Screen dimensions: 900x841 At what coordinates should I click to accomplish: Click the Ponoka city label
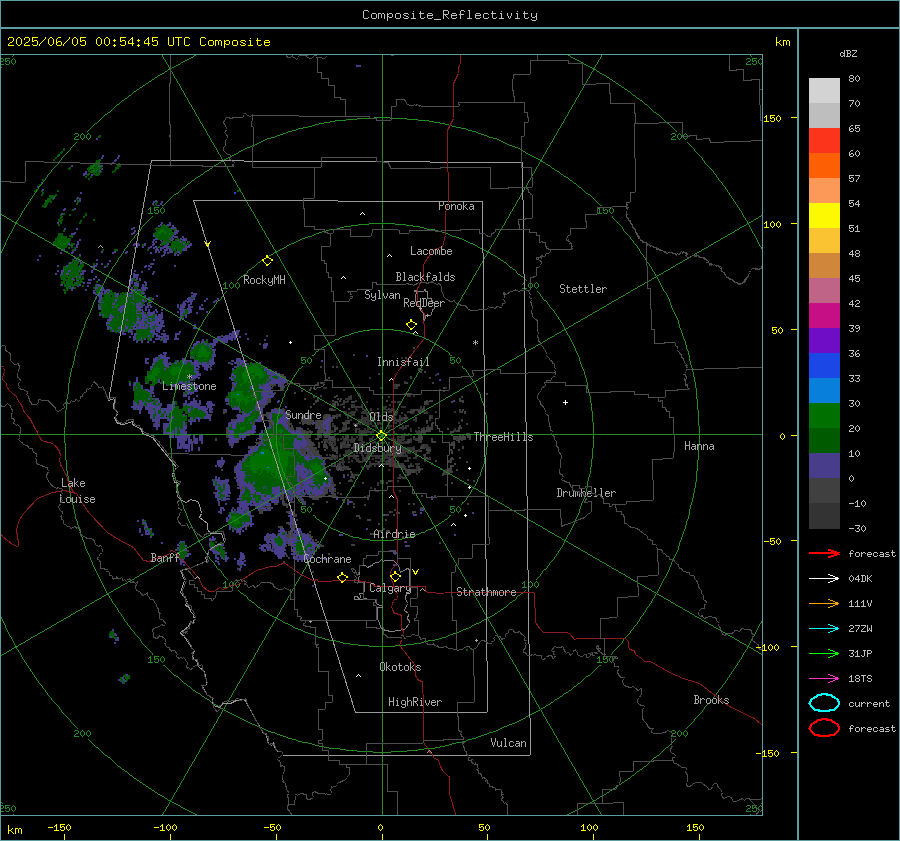pyautogui.click(x=456, y=206)
